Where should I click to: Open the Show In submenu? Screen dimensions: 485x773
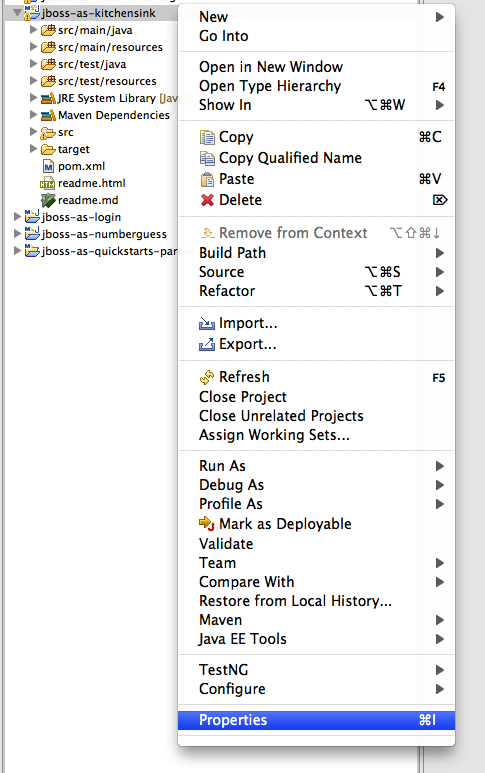(316, 105)
